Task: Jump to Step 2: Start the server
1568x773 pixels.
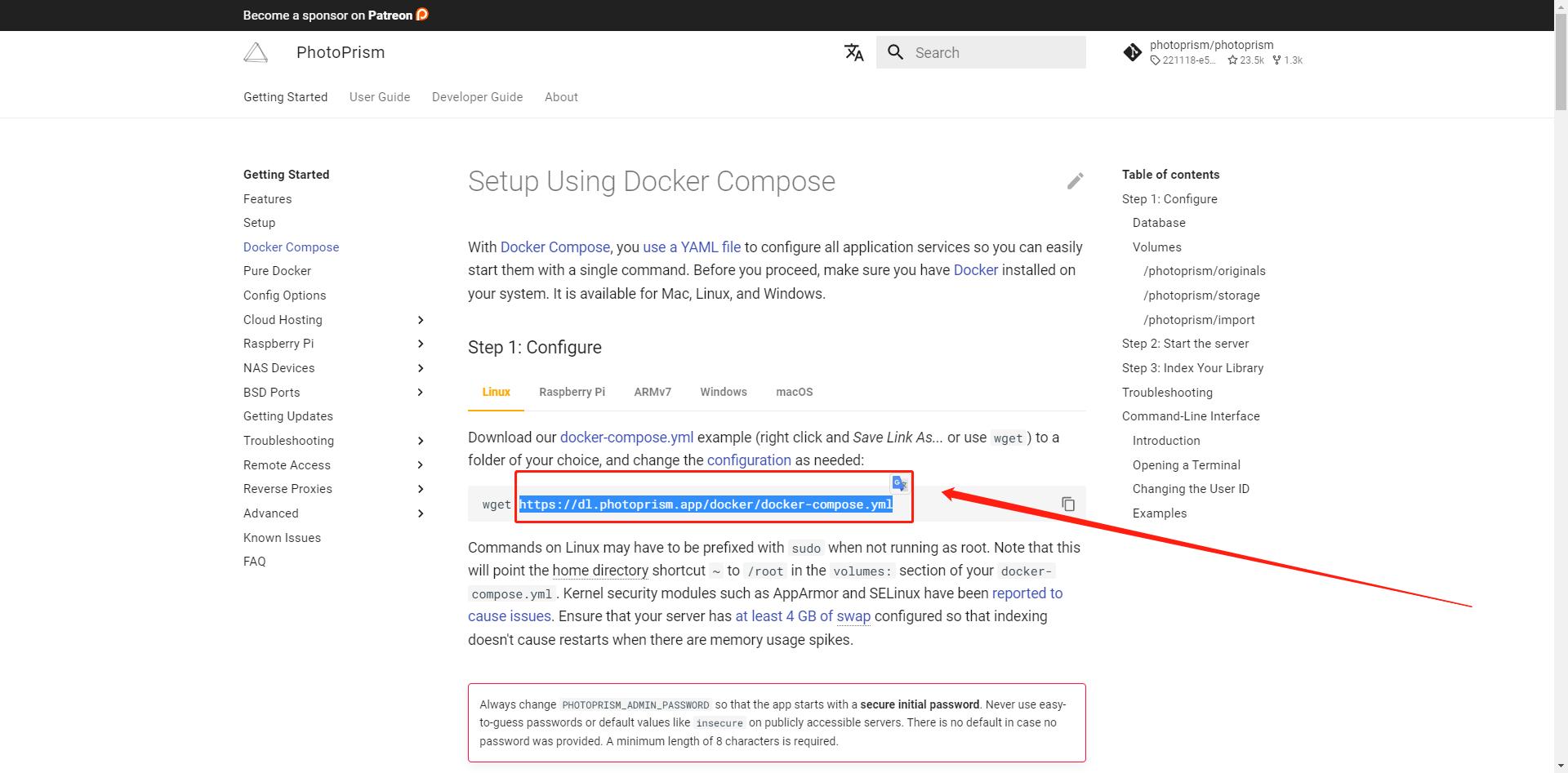Action: click(1185, 344)
